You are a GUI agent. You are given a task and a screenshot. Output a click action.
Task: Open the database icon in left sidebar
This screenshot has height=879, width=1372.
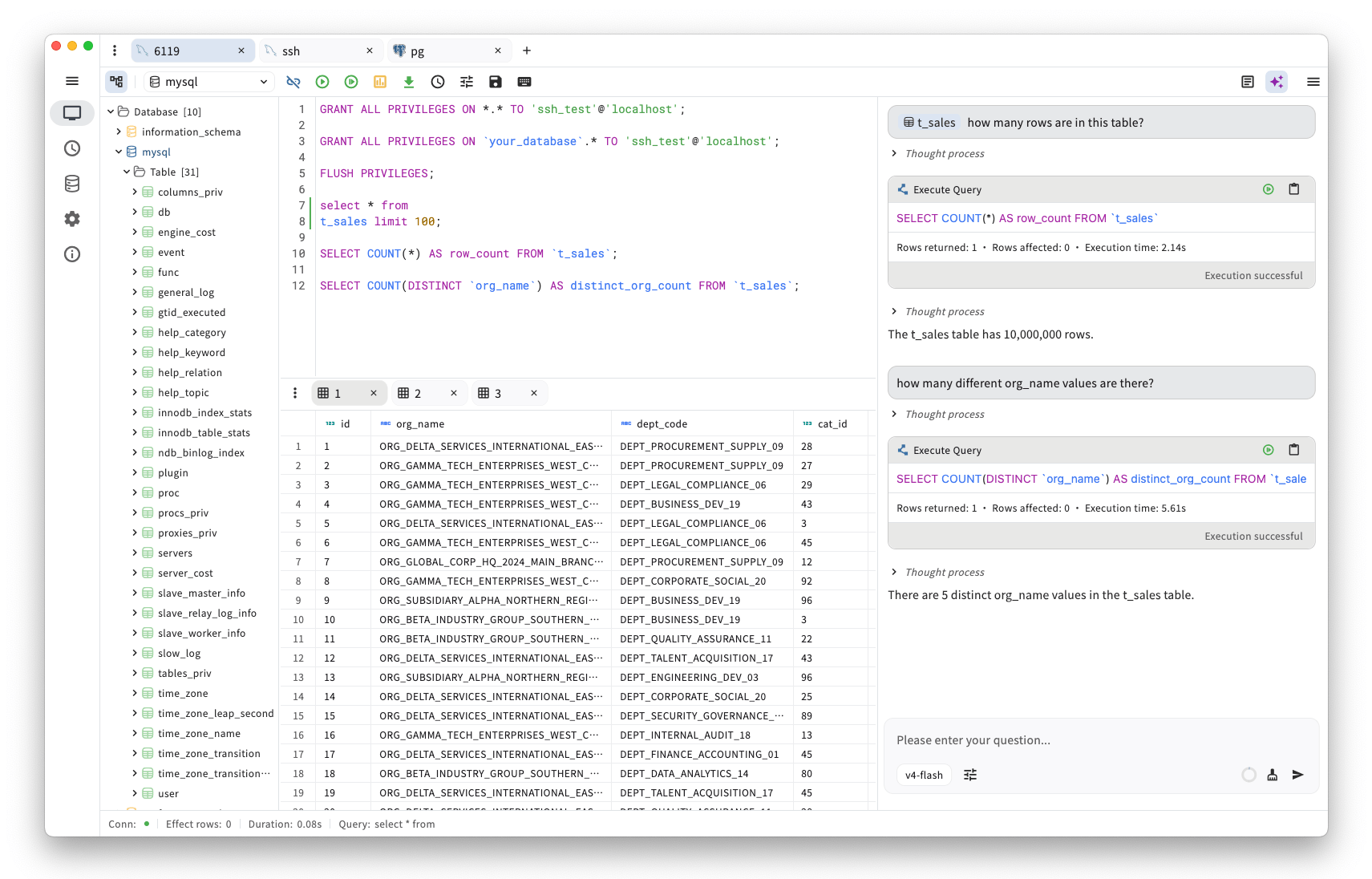tap(72, 184)
